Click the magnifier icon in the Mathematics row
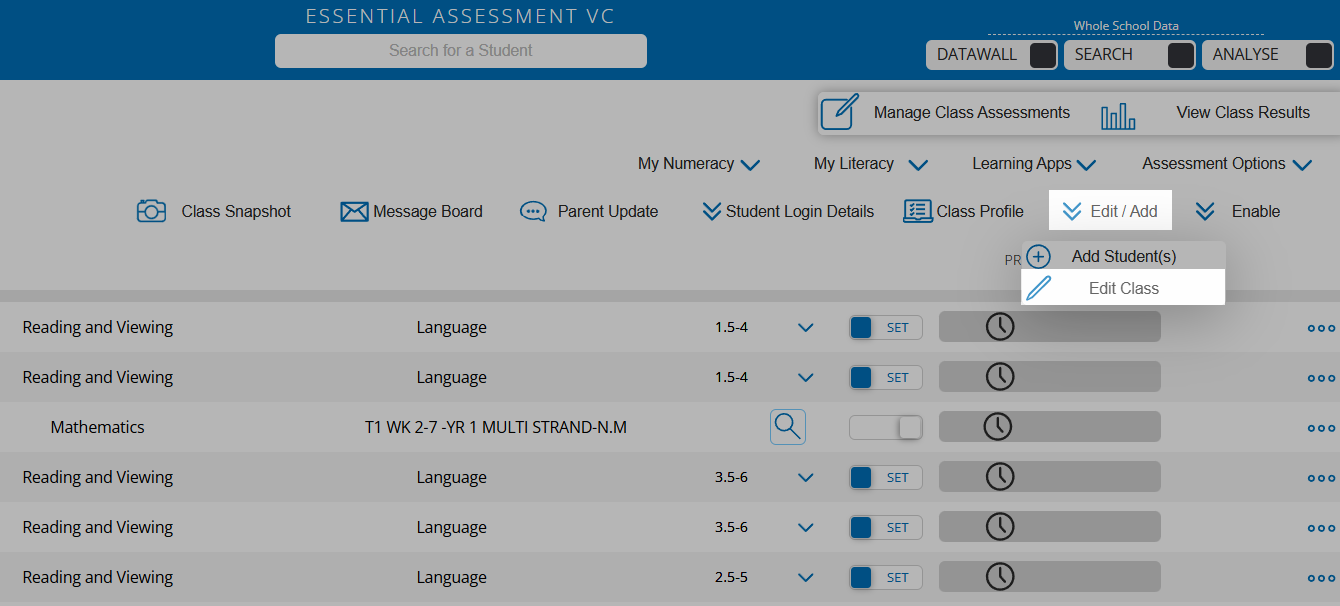1340x606 pixels. click(x=788, y=427)
